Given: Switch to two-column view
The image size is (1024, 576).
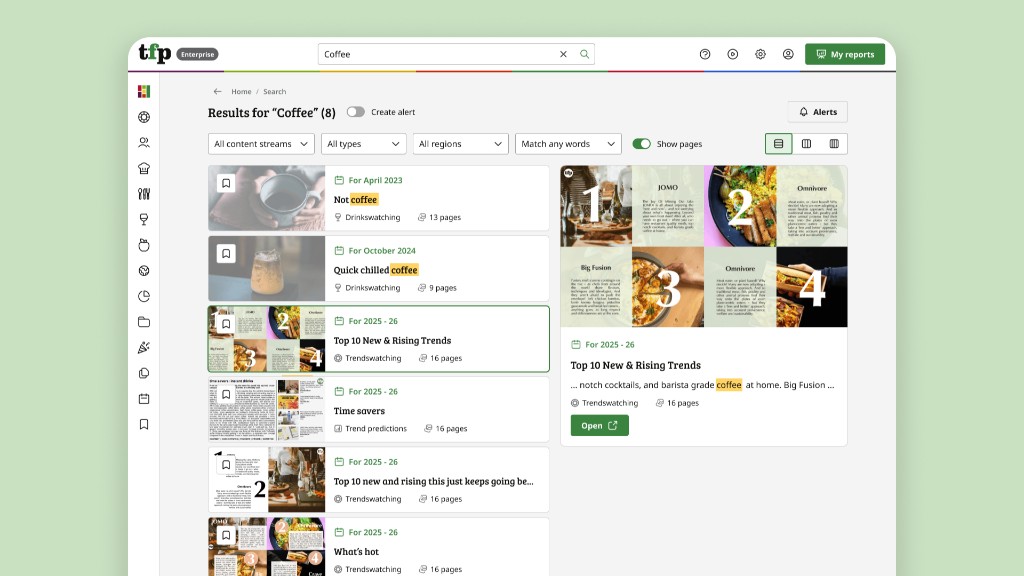Looking at the screenshot, I should (x=807, y=144).
